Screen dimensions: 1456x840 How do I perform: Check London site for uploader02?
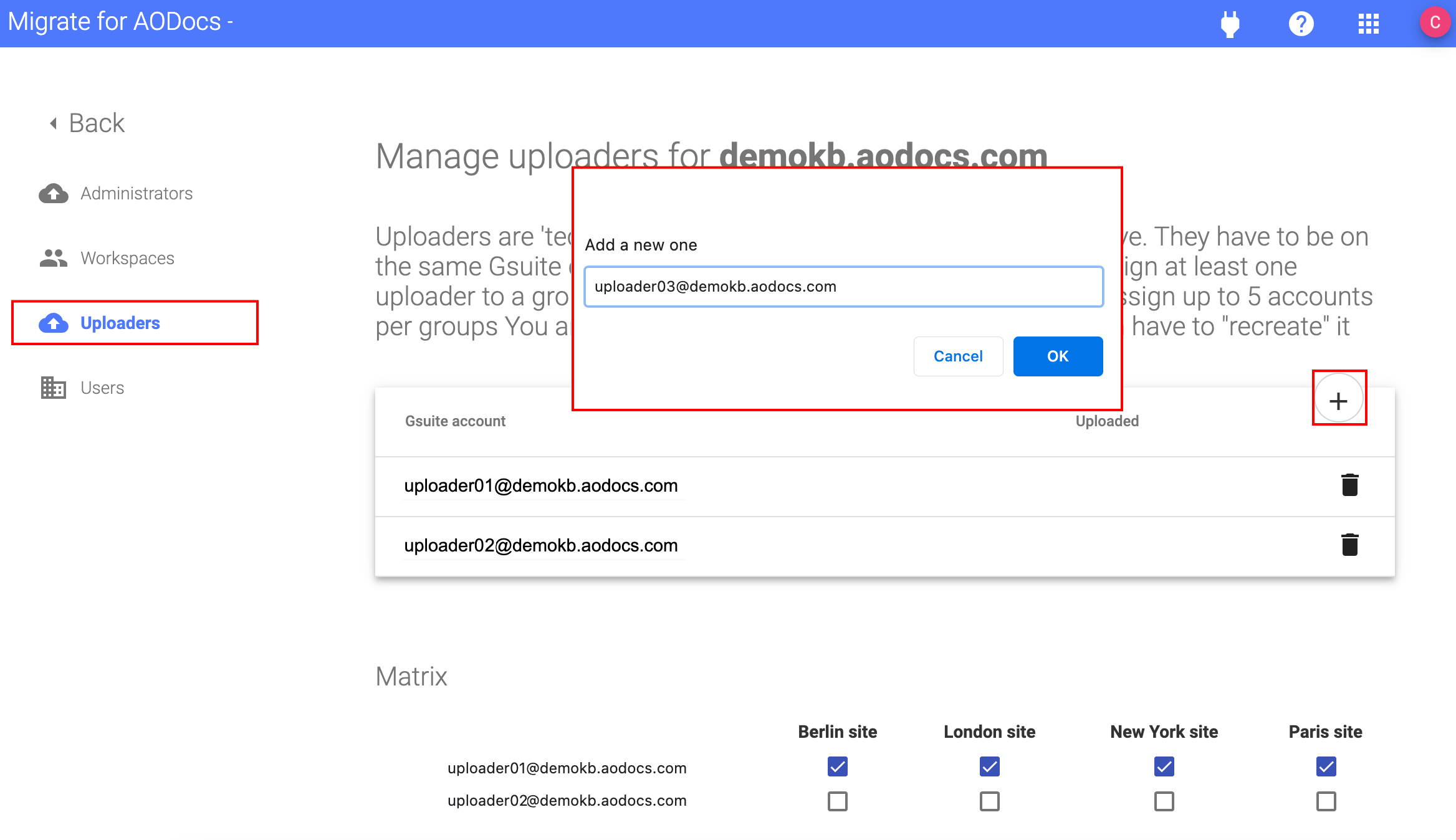click(x=989, y=801)
